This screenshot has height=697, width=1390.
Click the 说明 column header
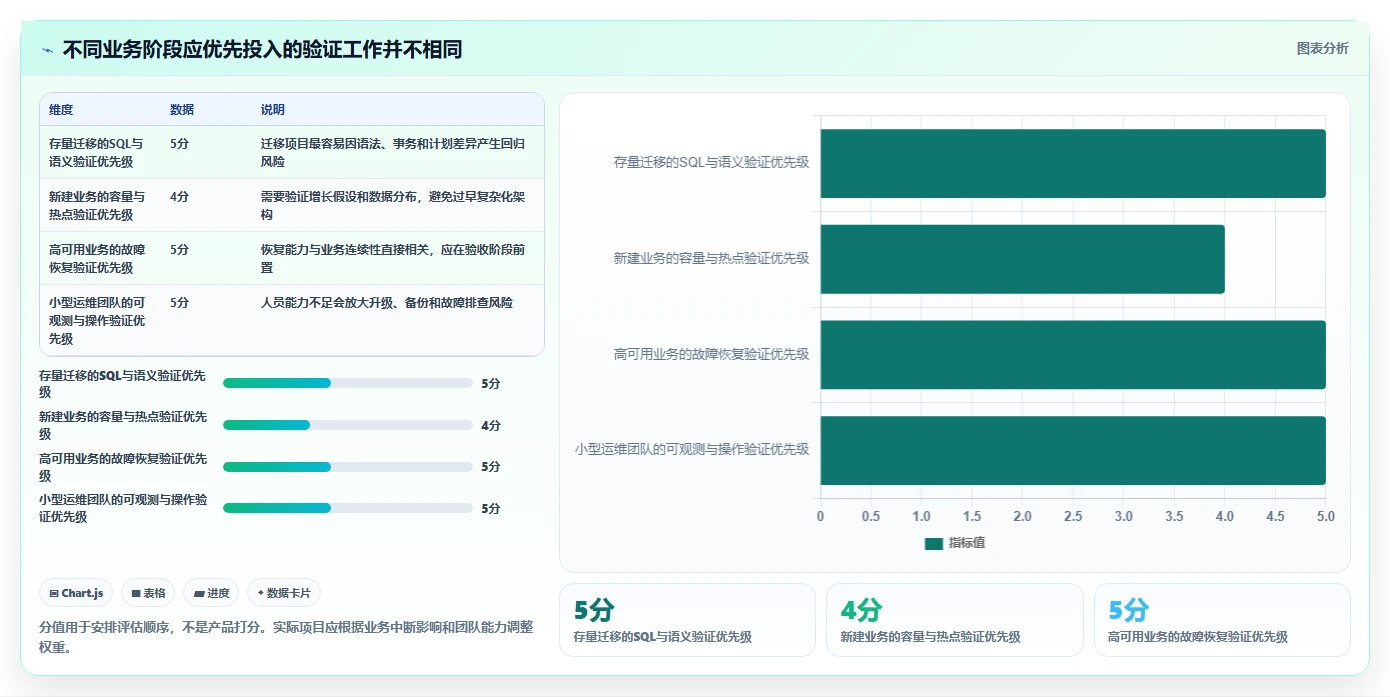273,110
